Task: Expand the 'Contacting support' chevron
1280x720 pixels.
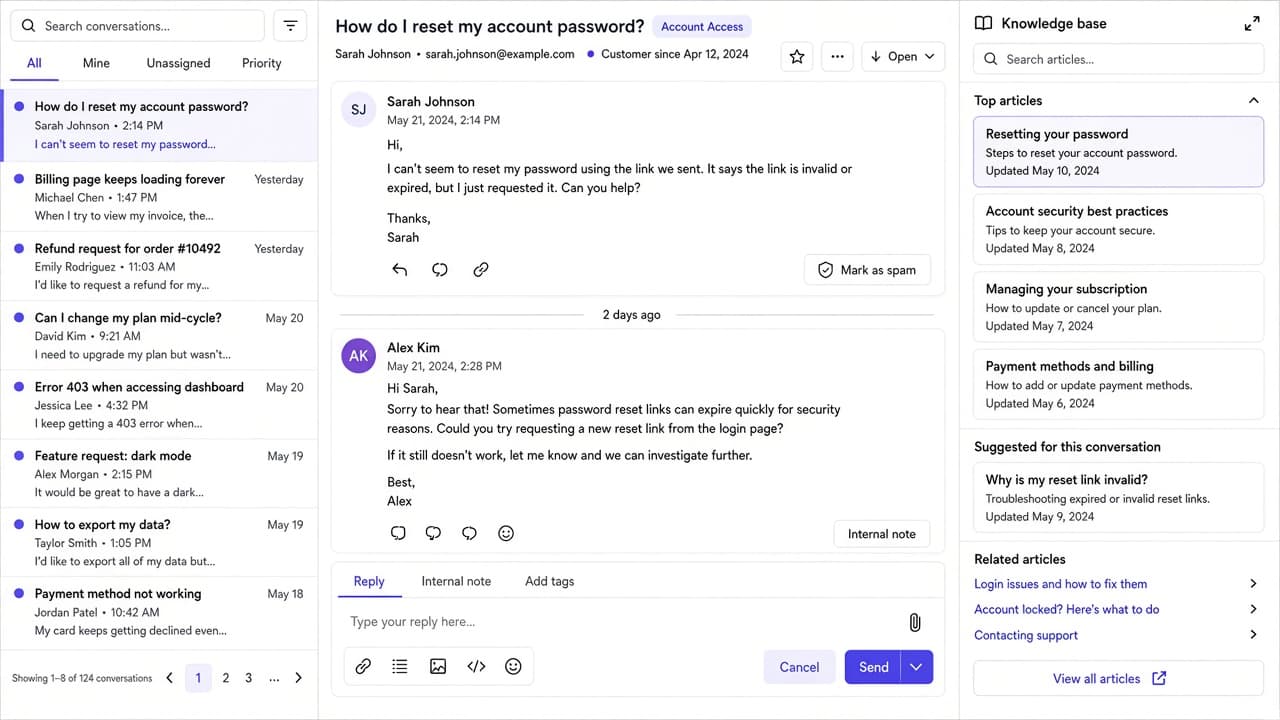Action: [1253, 635]
